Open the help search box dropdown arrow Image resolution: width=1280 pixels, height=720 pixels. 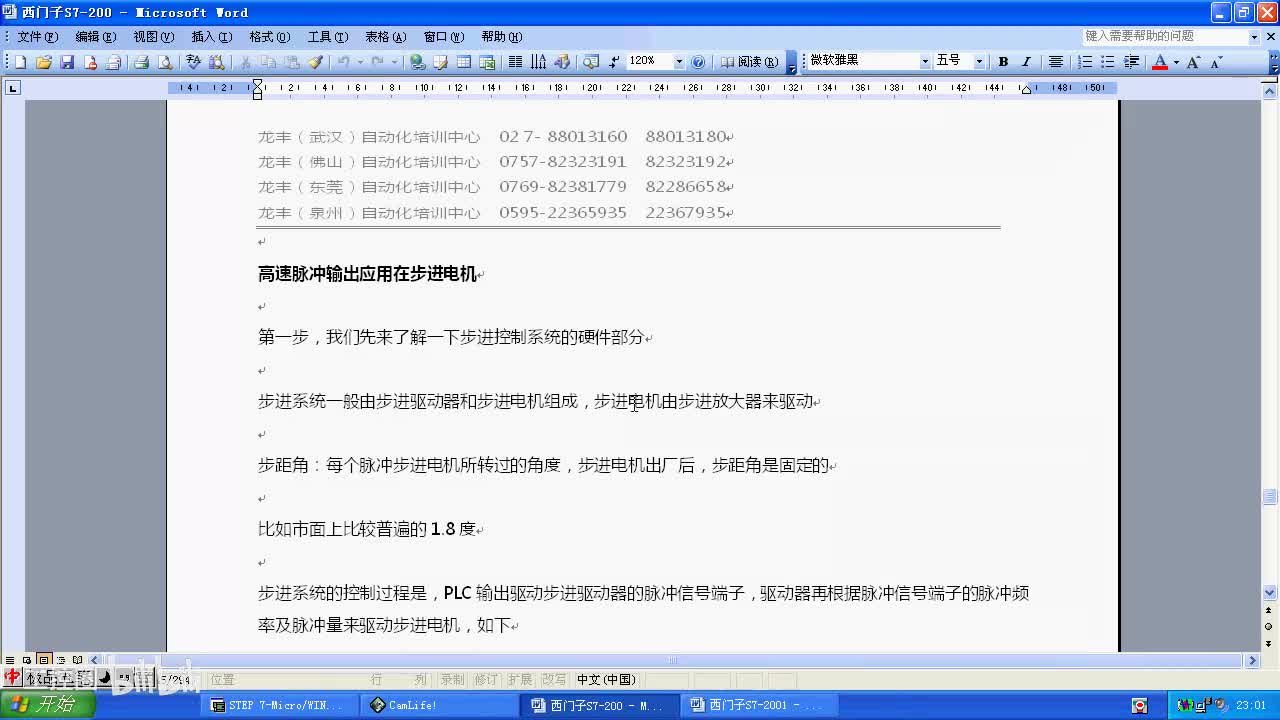click(x=1254, y=36)
